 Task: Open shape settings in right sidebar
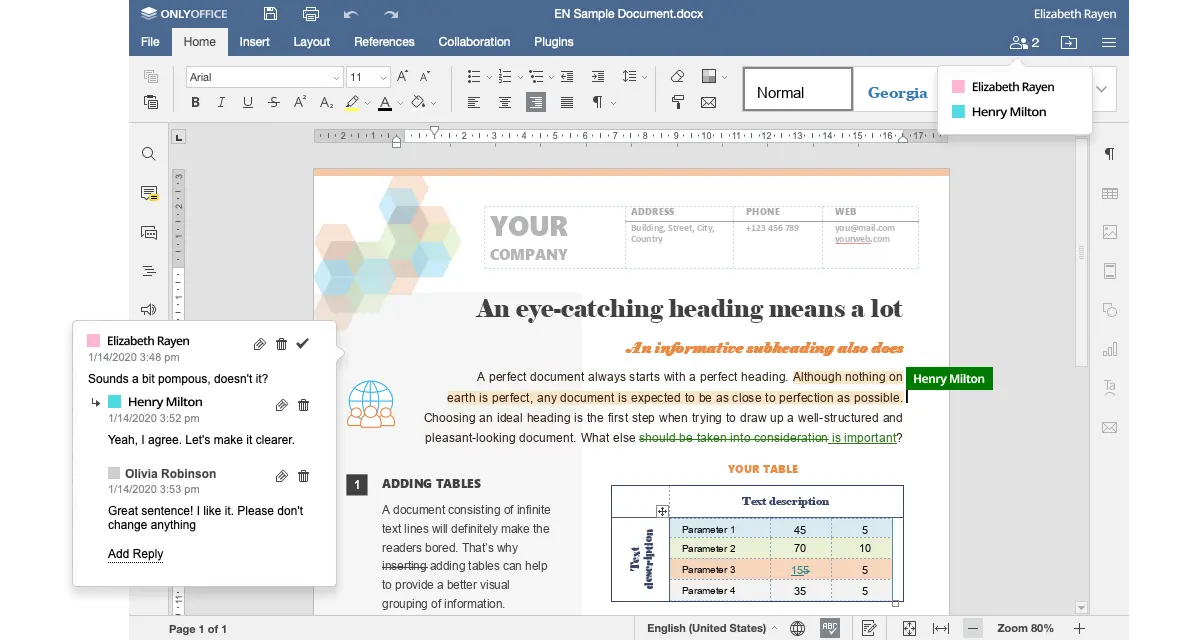point(1109,310)
